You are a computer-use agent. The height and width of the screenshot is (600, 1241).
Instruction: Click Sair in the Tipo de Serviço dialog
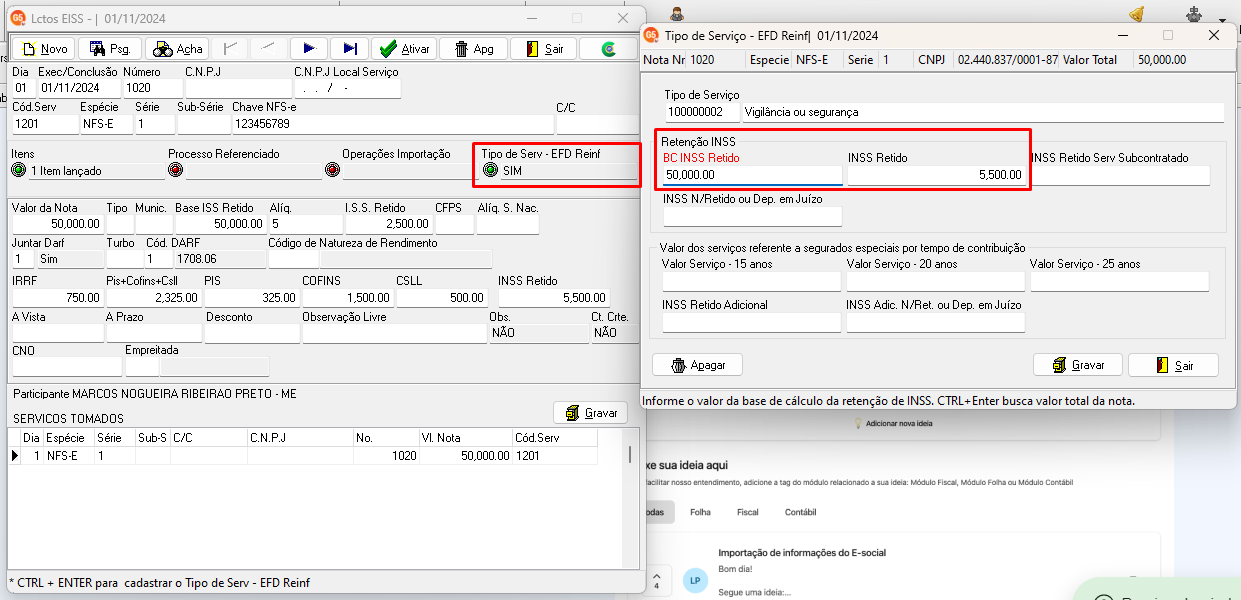click(1173, 365)
